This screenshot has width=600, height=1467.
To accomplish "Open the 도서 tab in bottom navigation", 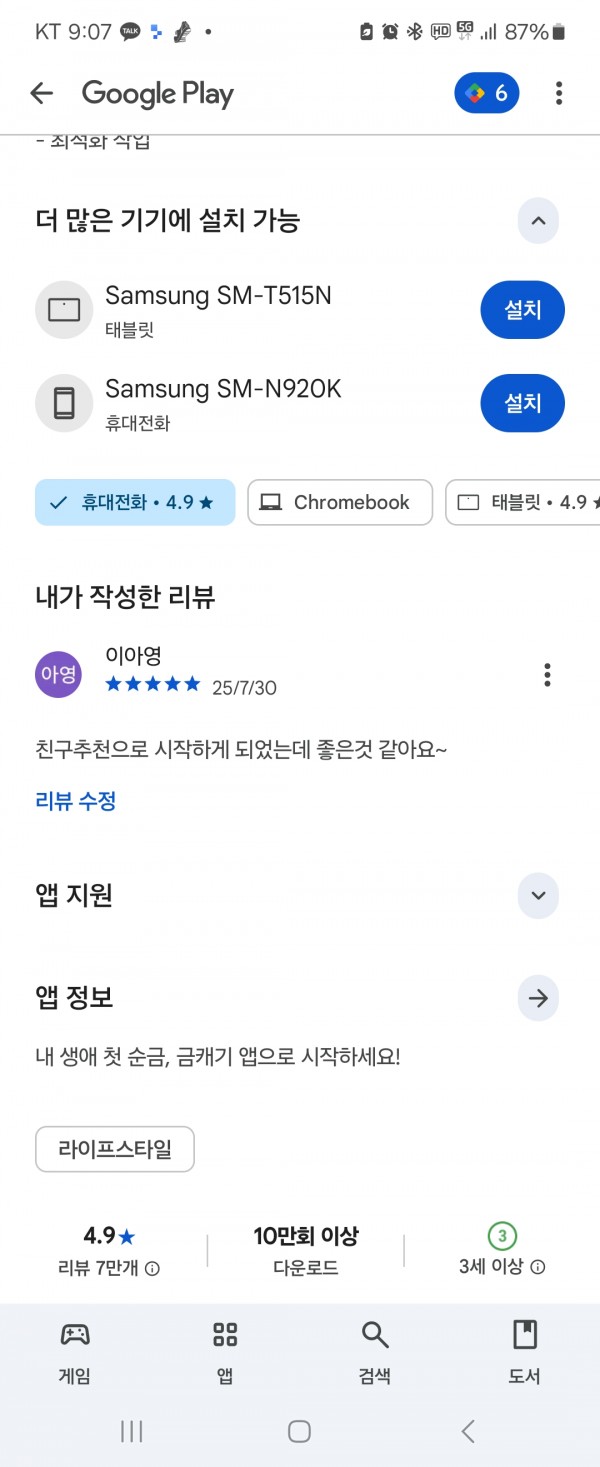I will coord(525,1352).
